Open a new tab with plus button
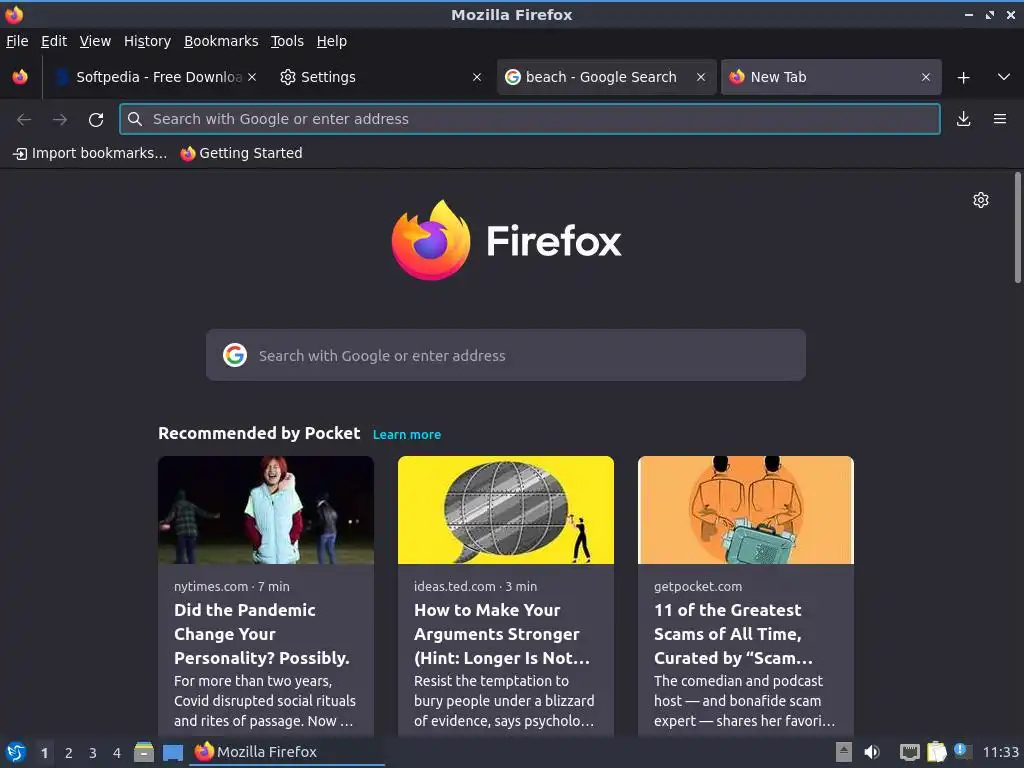 coord(963,78)
